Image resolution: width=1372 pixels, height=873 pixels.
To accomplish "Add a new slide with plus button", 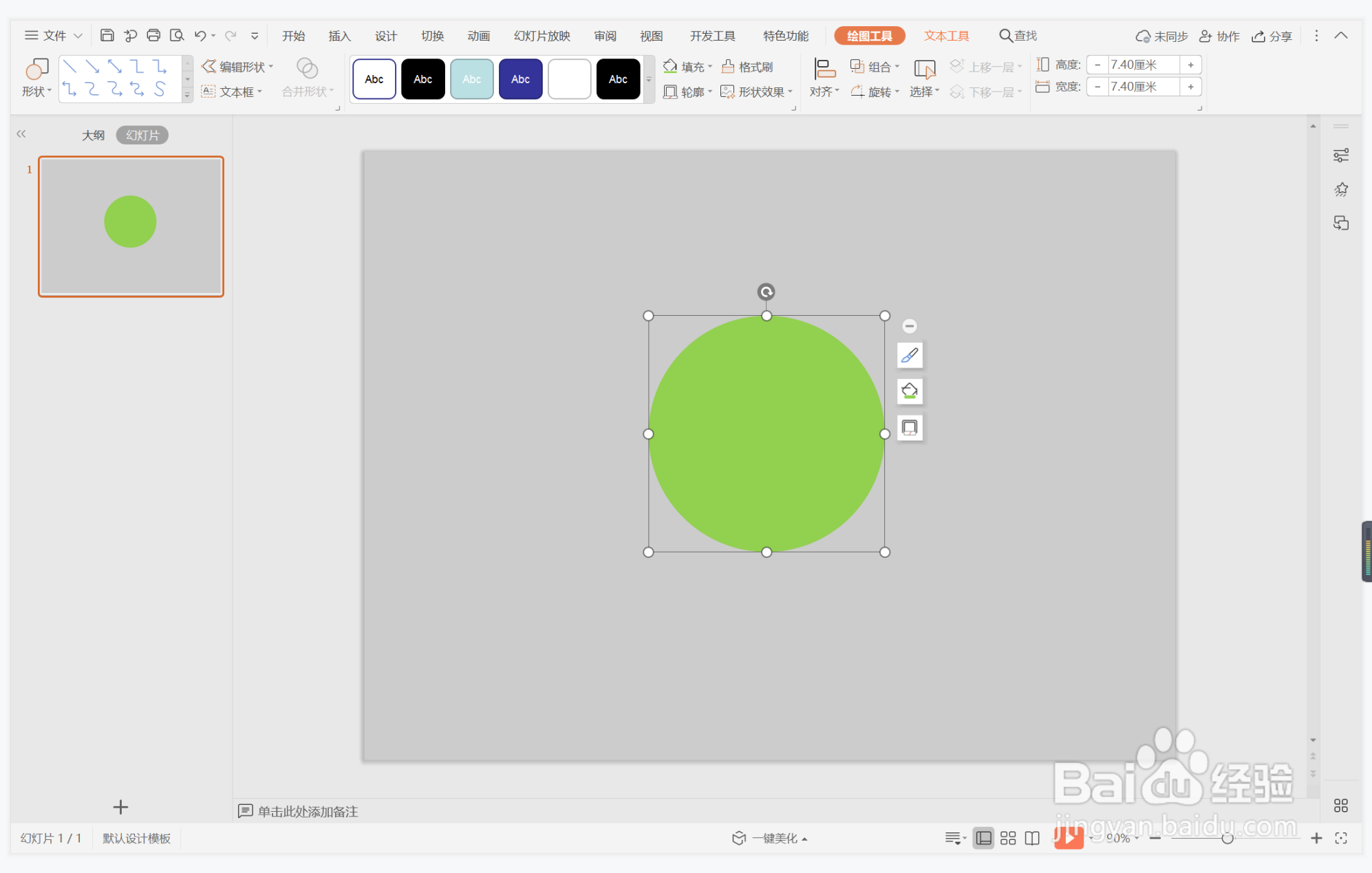I will click(x=120, y=806).
